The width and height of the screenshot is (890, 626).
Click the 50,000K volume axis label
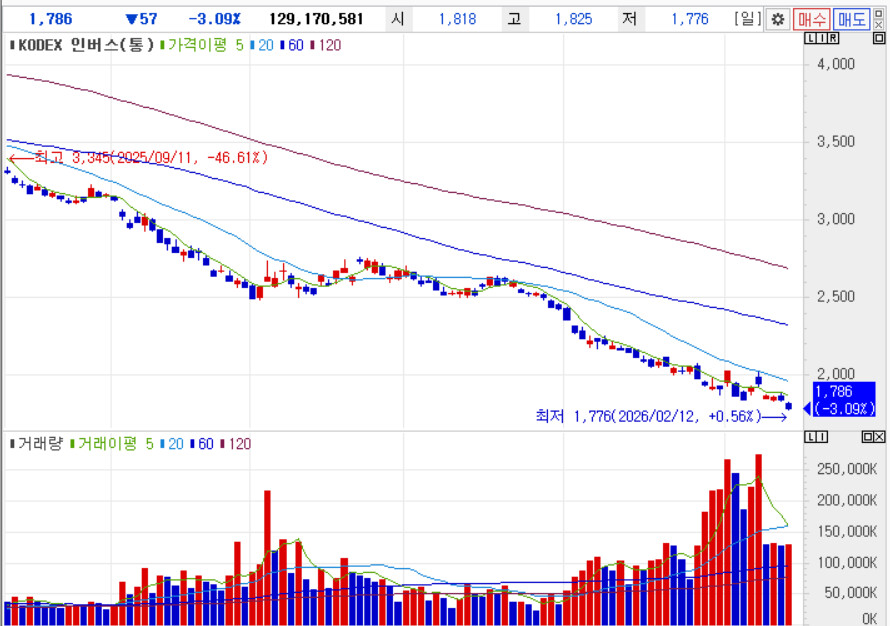click(x=851, y=593)
